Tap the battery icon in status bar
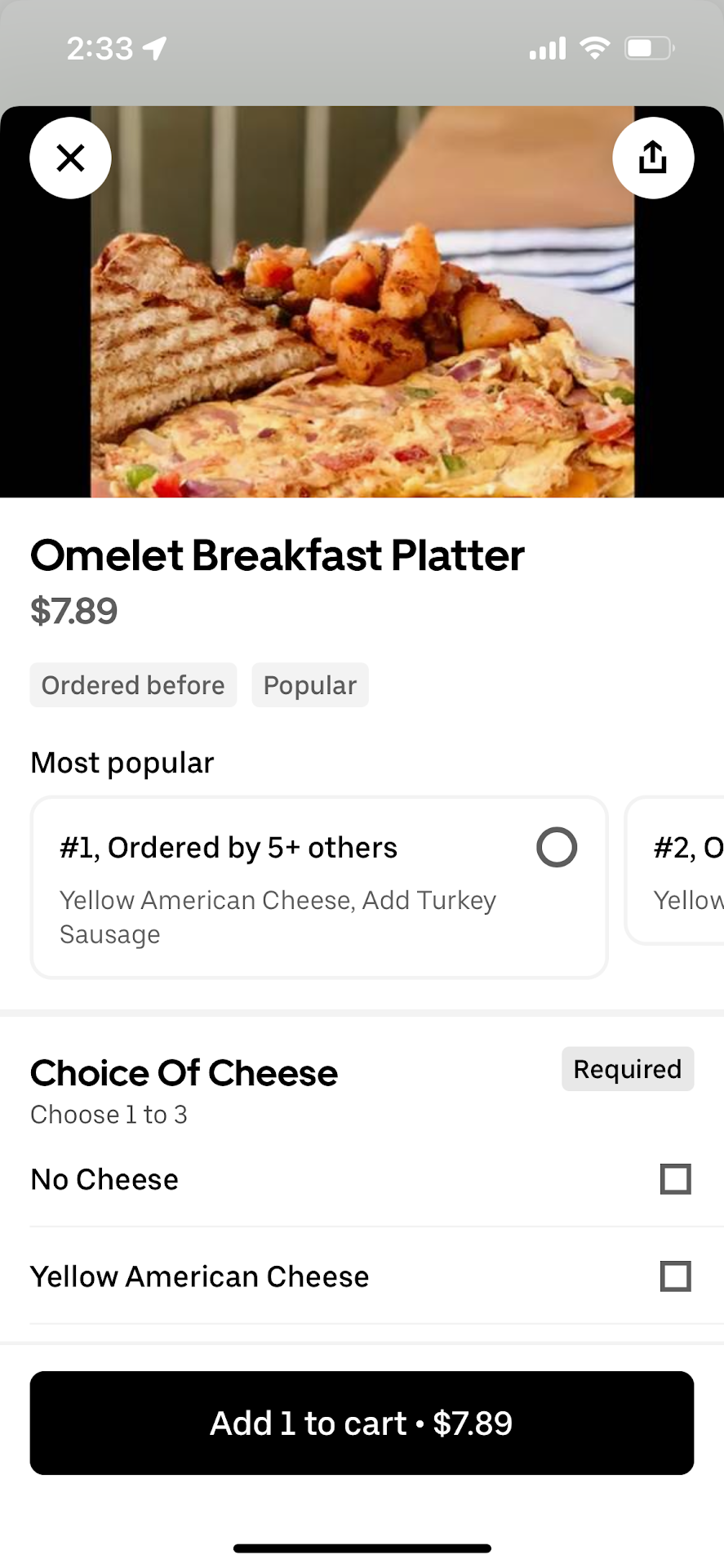This screenshot has width=724, height=1568. (x=649, y=48)
